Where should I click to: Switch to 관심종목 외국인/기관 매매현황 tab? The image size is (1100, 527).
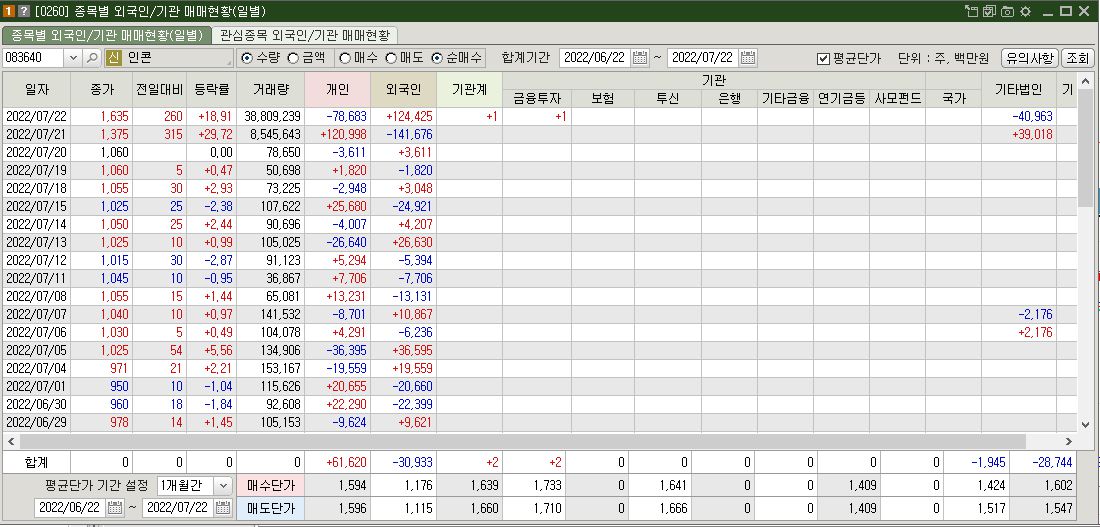click(304, 35)
